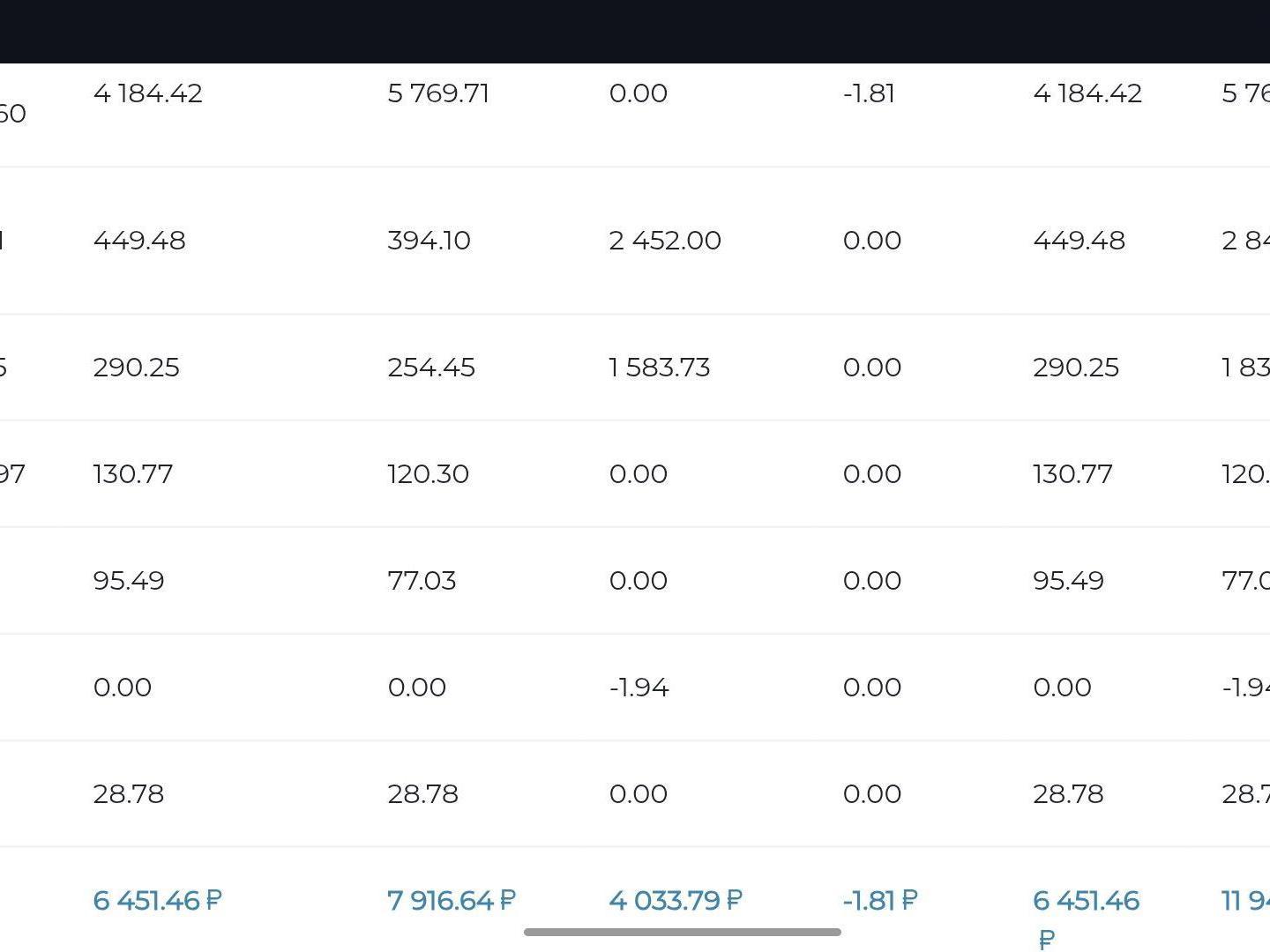The image size is (1270, 952).
Task: Click the 2 452.00 value
Action: point(664,241)
